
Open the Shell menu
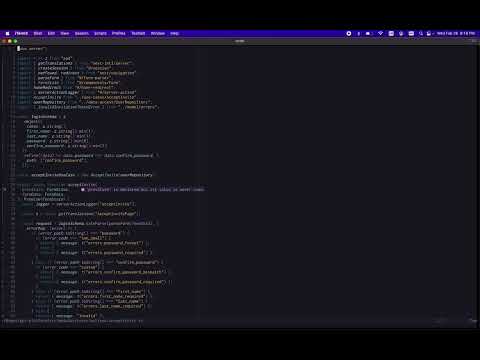(38, 33)
